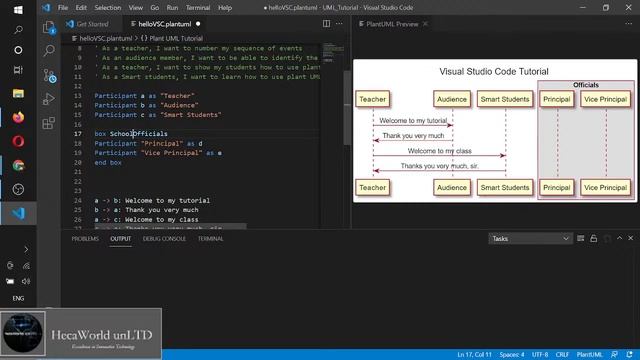Image resolution: width=640 pixels, height=360 pixels.
Task: Expand hidden system tray icons chevron
Action: click(26, 249)
